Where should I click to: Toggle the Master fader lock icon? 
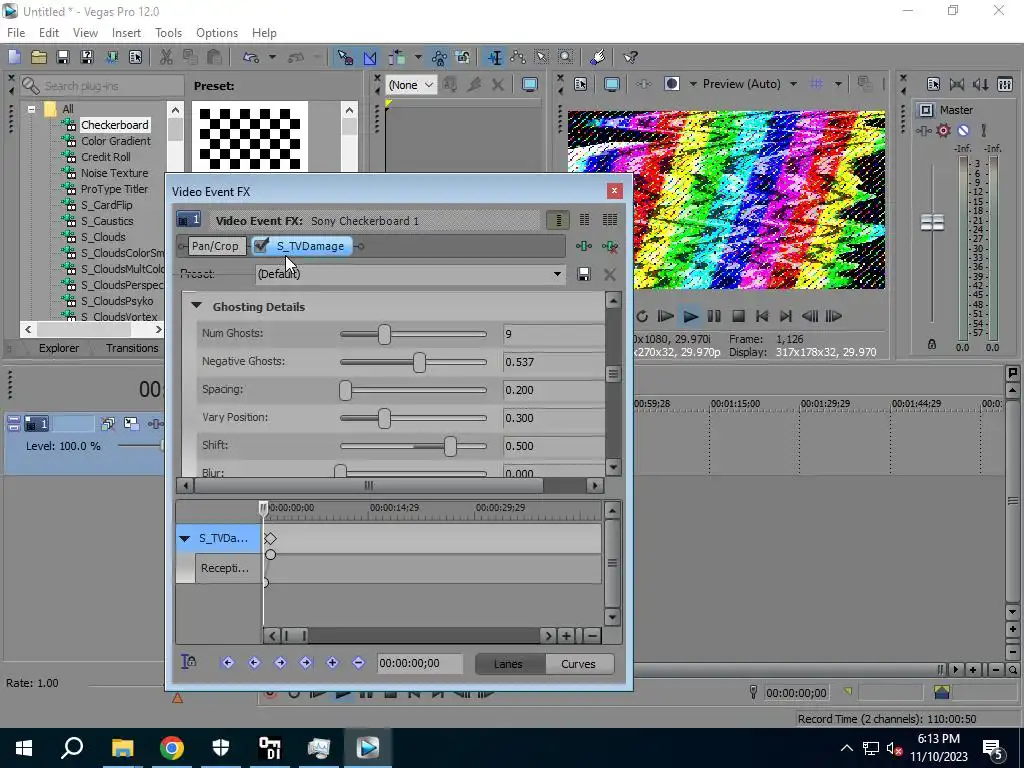(932, 344)
